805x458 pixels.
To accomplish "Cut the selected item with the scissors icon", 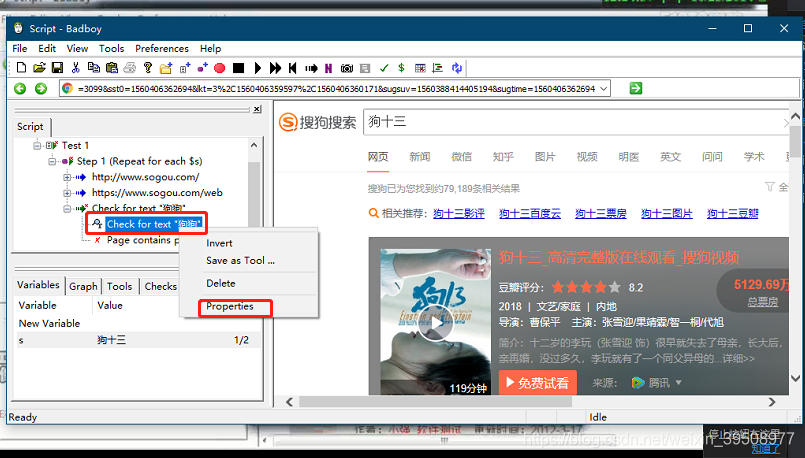I will (x=75, y=67).
